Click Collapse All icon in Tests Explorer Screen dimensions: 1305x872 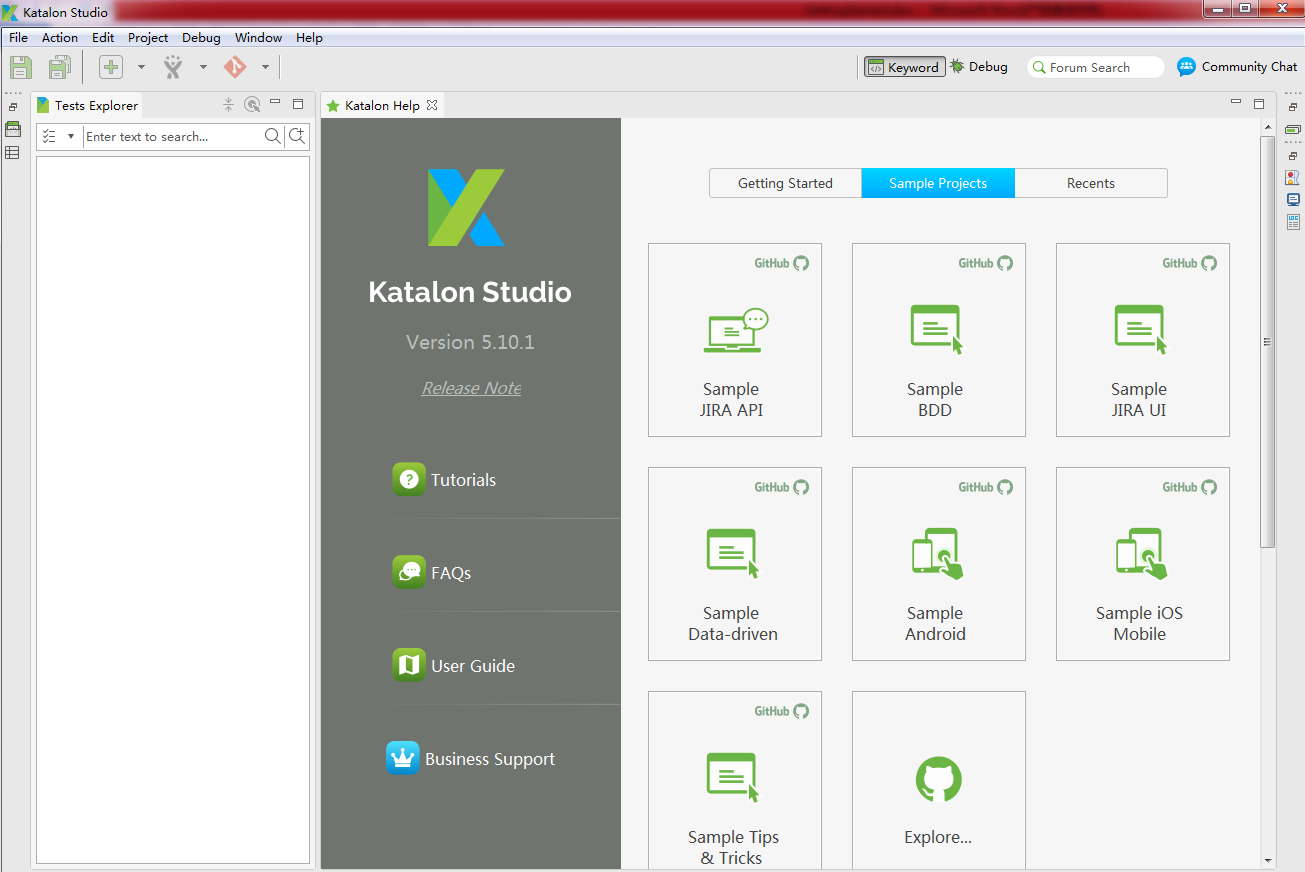coord(228,104)
